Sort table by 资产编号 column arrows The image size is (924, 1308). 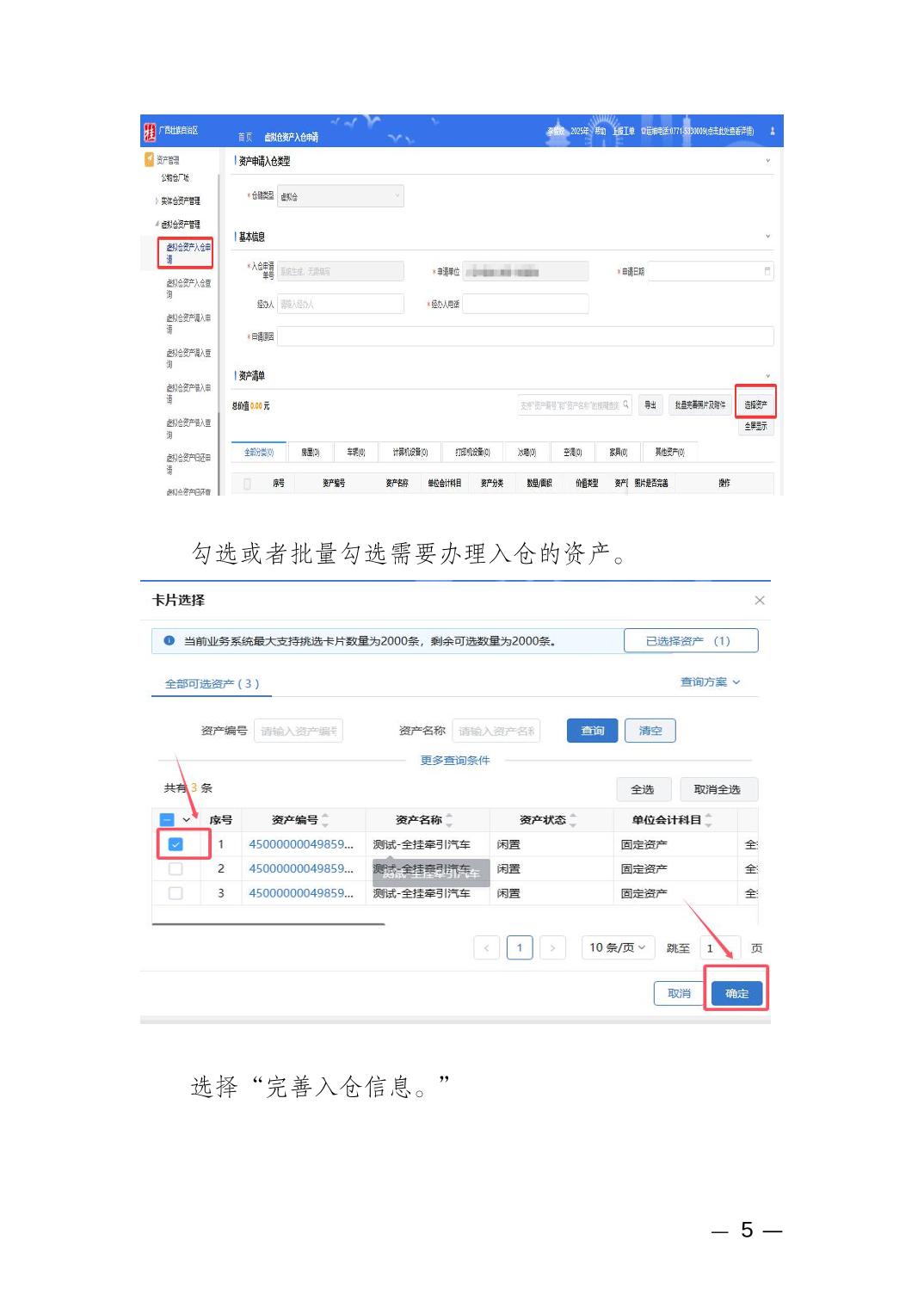pyautogui.click(x=325, y=820)
